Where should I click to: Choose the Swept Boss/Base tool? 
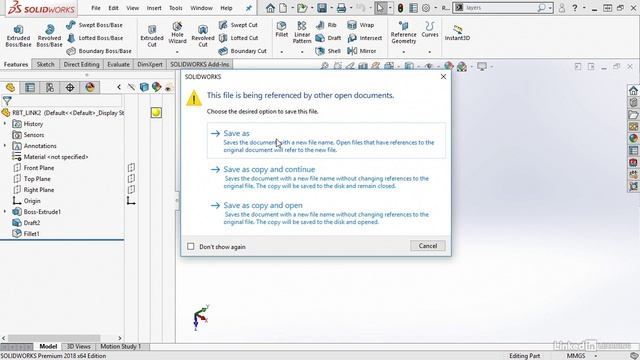coord(94,25)
